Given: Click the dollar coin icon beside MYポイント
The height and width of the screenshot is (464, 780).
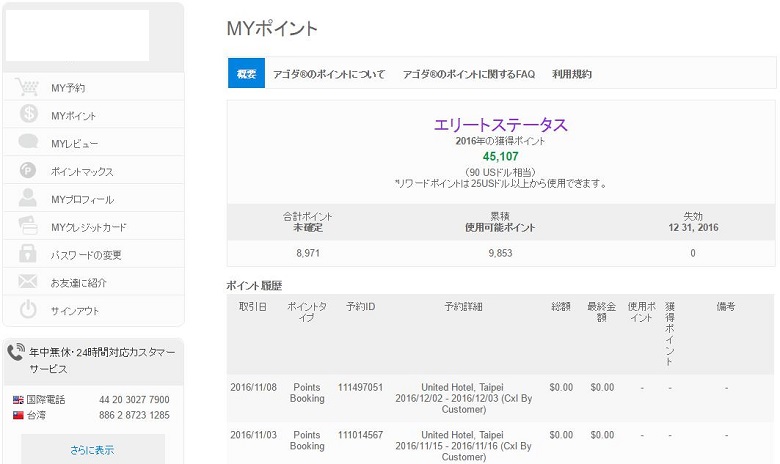Looking at the screenshot, I should pos(28,115).
